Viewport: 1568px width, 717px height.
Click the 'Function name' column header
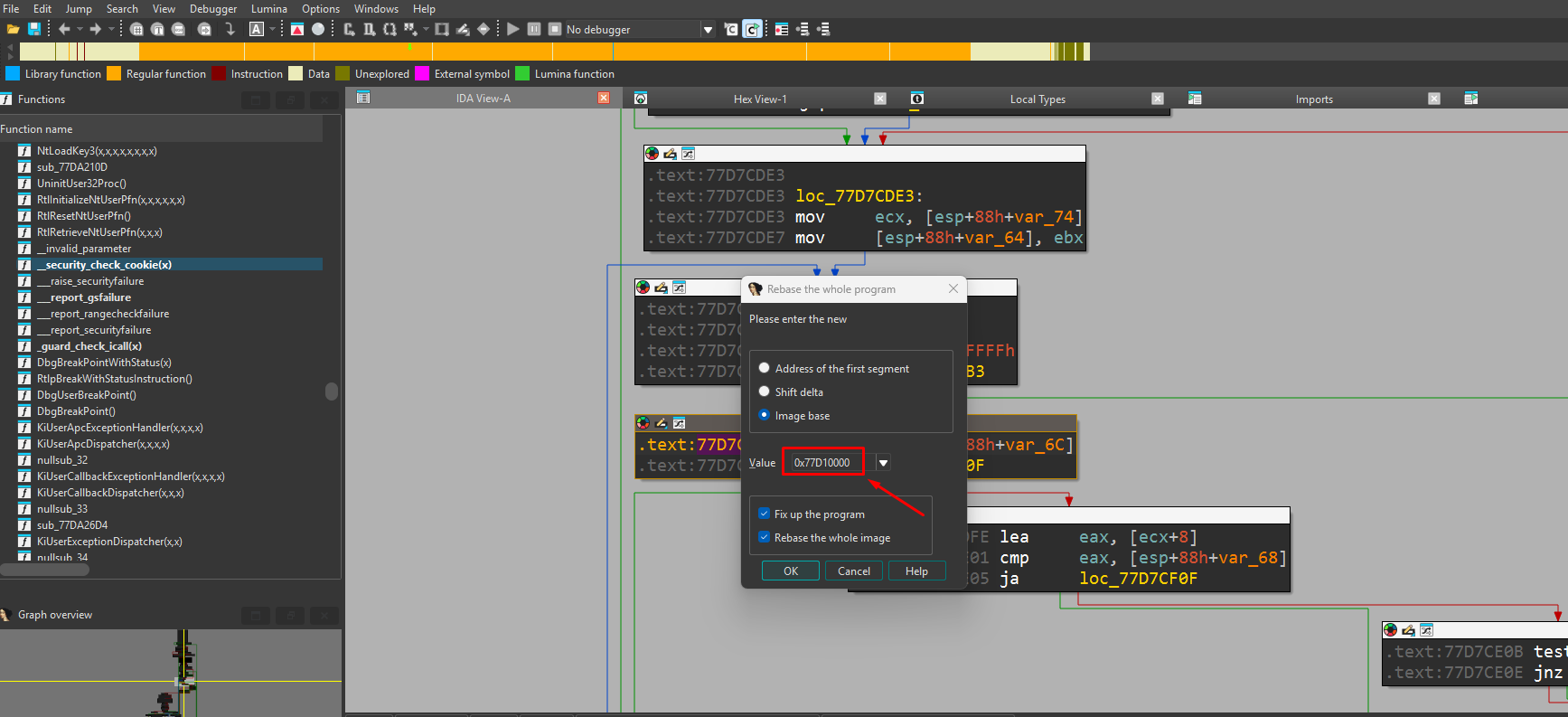click(x=161, y=128)
